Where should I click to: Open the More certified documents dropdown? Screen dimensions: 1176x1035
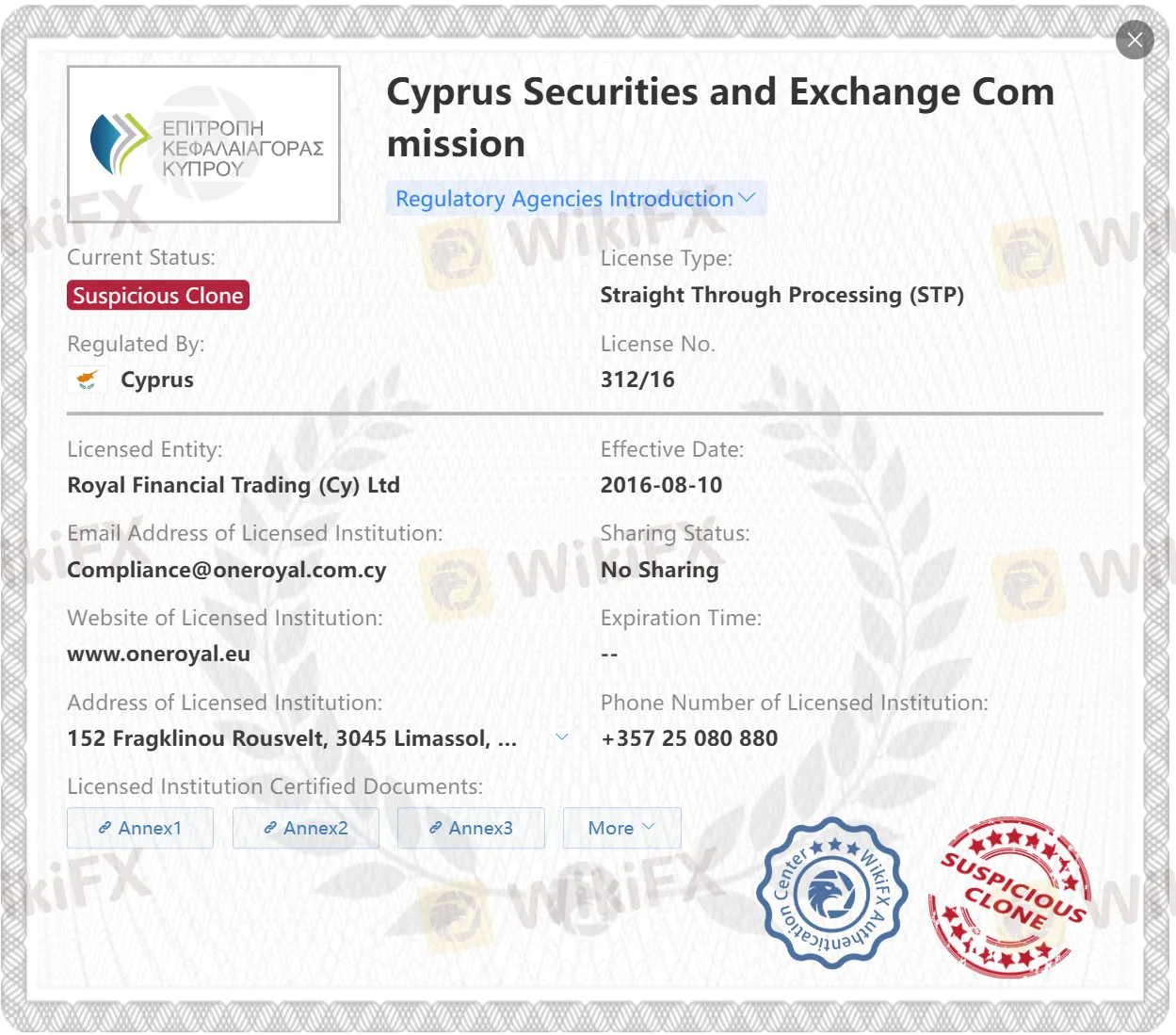621,827
